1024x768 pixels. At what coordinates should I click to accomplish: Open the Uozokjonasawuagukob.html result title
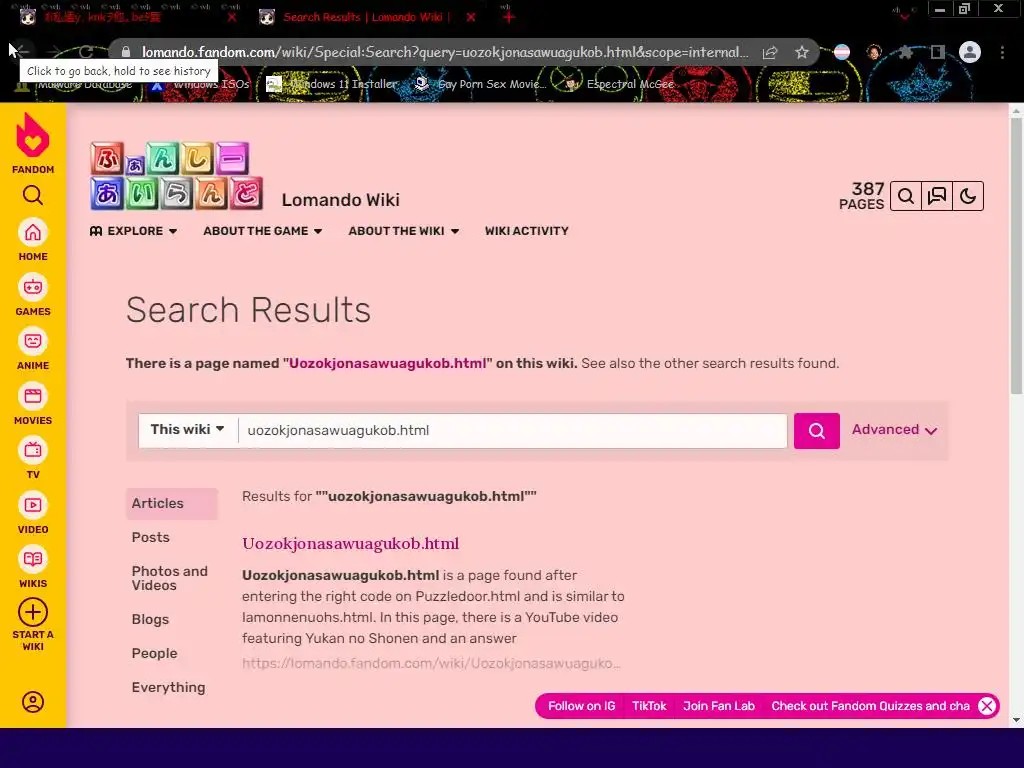pyautogui.click(x=351, y=543)
